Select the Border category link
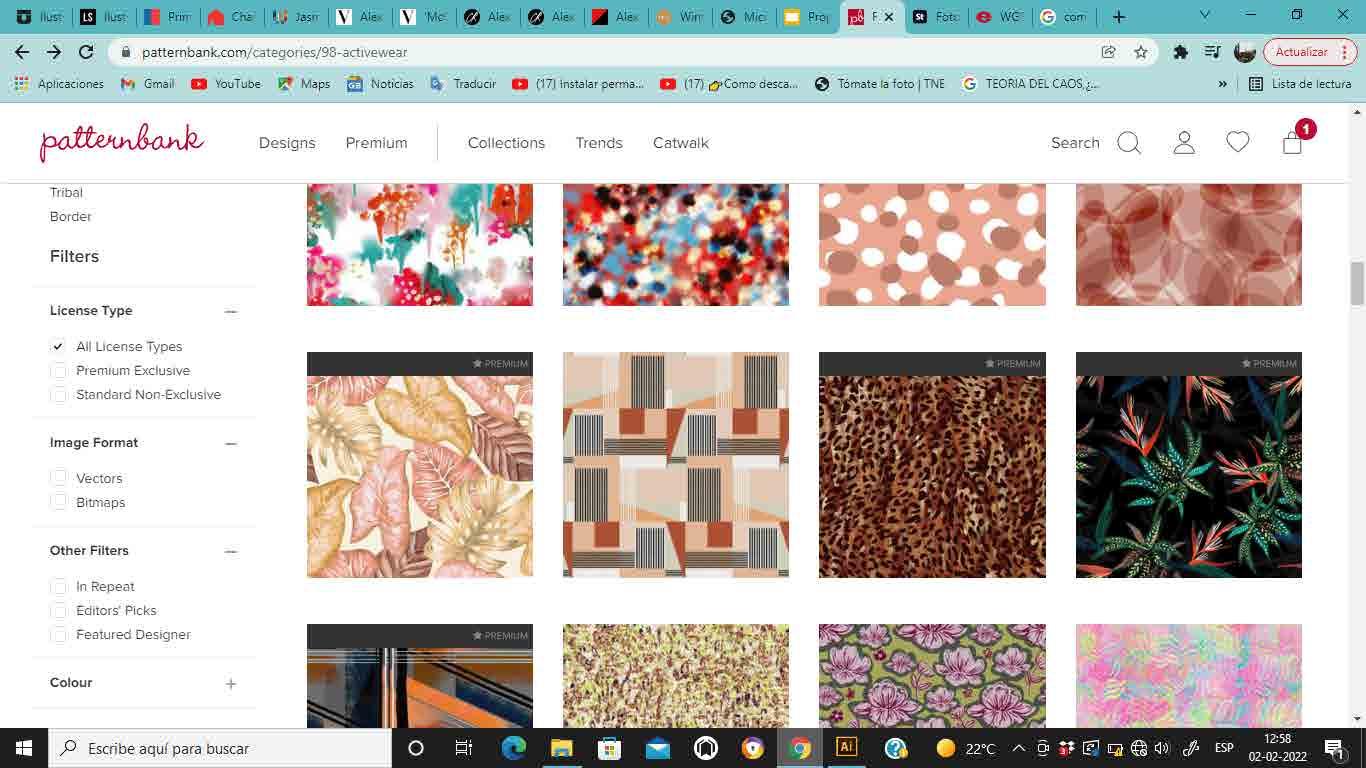Image resolution: width=1366 pixels, height=768 pixels. click(71, 216)
